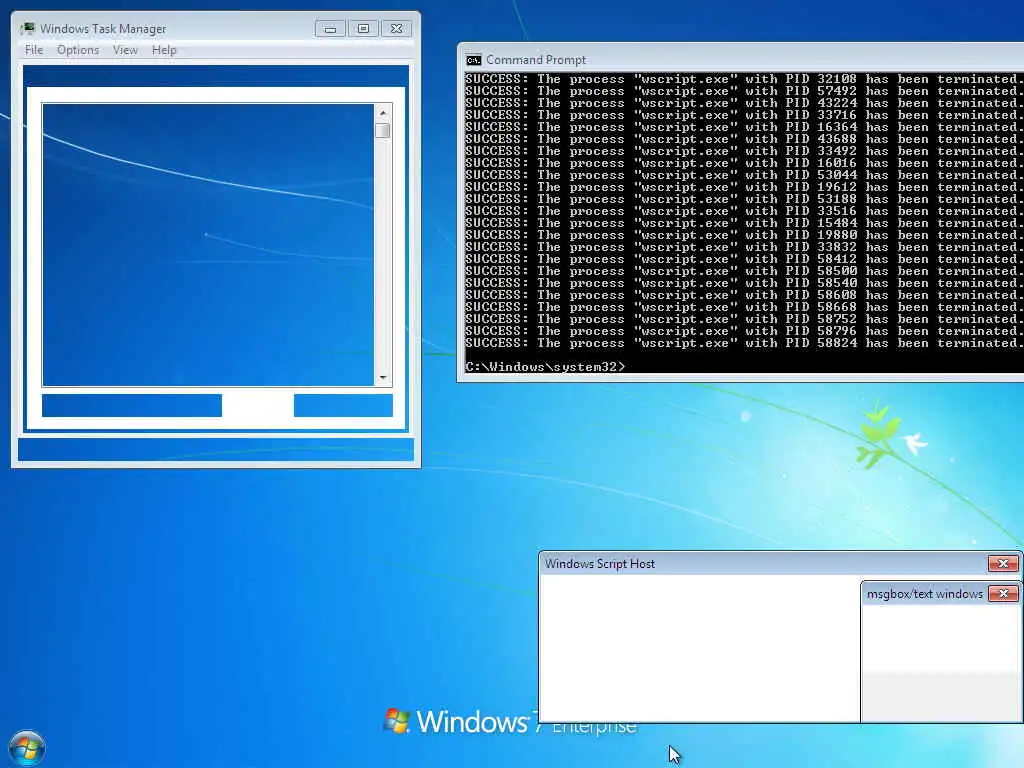
Task: Close the Windows Script Host dialog
Action: pyautogui.click(x=1003, y=563)
